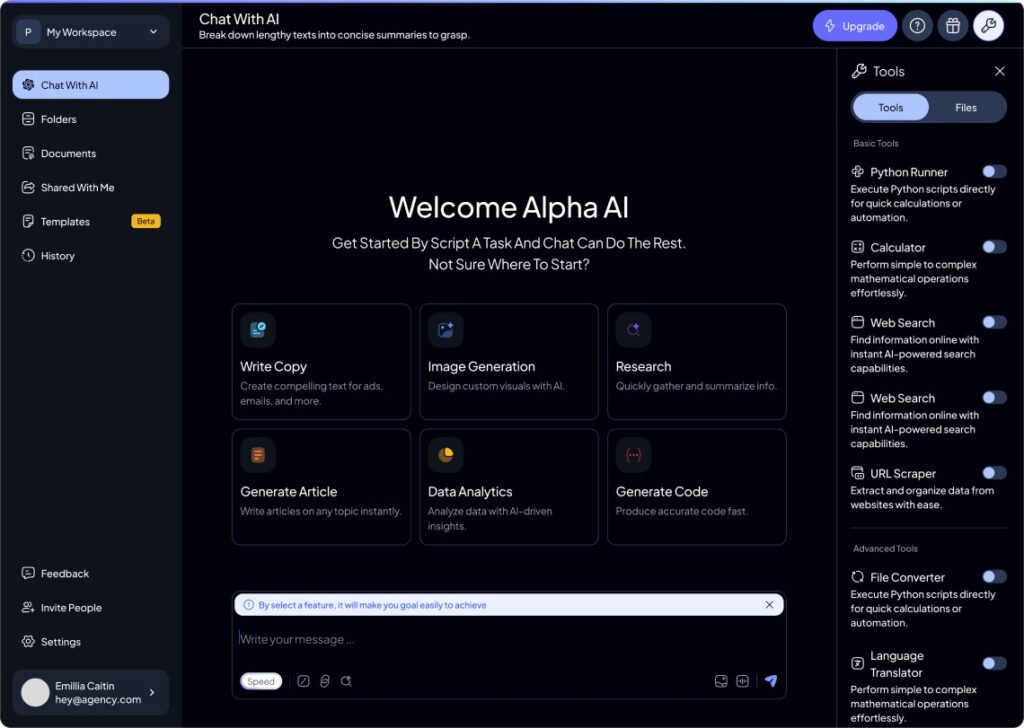
Task: Expand the Emillia Caitin account chevron
Action: pos(152,692)
